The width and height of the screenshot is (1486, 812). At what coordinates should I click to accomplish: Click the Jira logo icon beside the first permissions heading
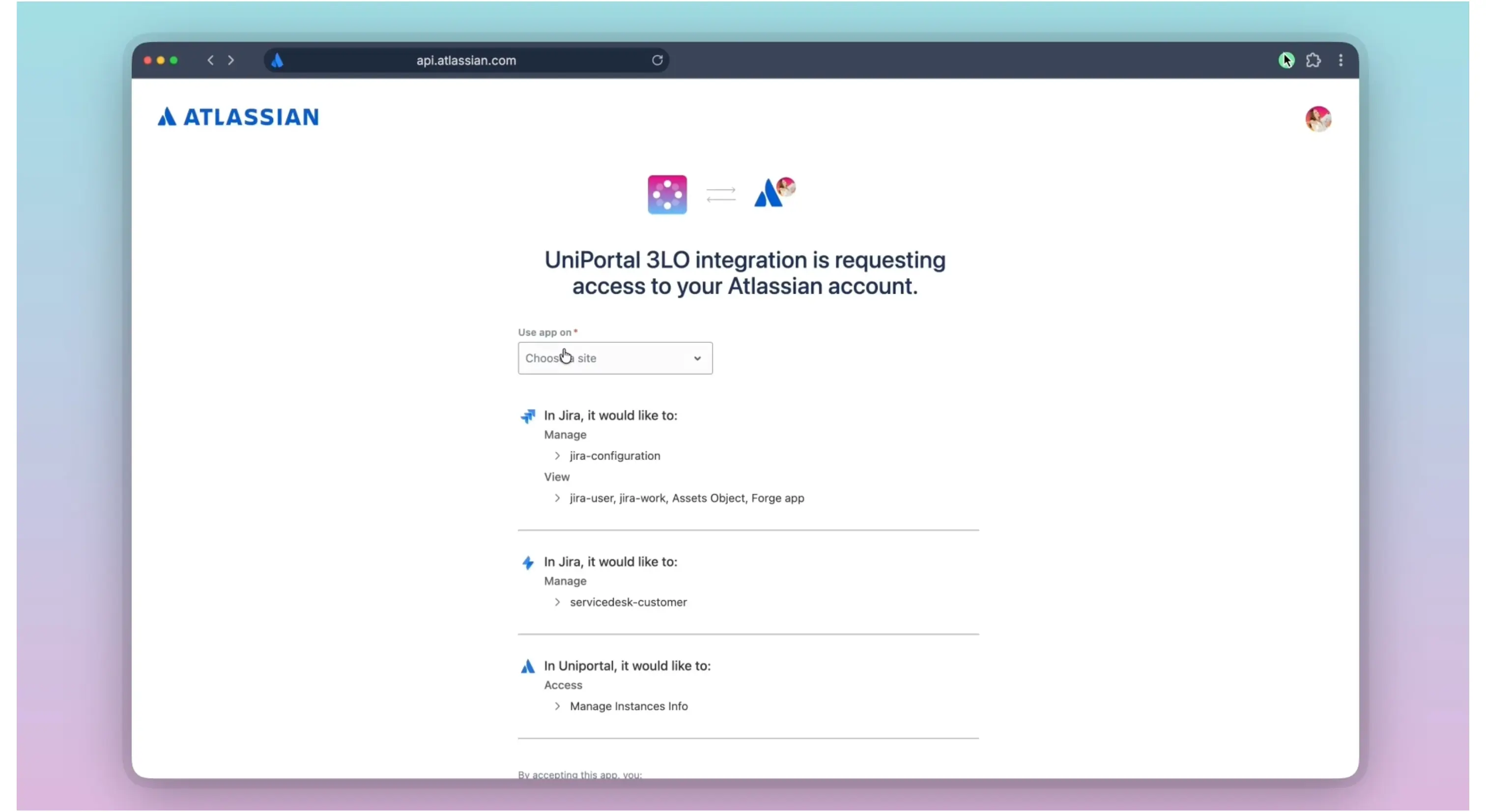tap(527, 416)
